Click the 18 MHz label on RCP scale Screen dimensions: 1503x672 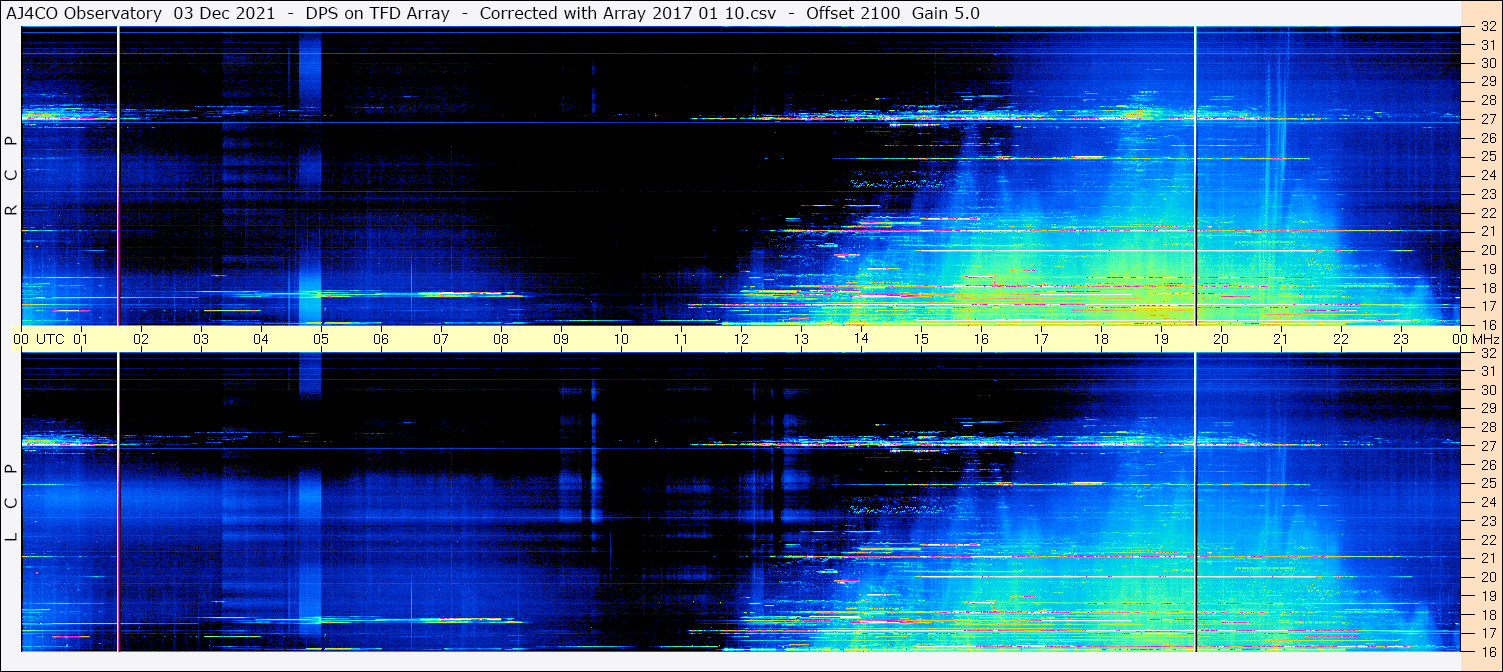coord(1488,287)
